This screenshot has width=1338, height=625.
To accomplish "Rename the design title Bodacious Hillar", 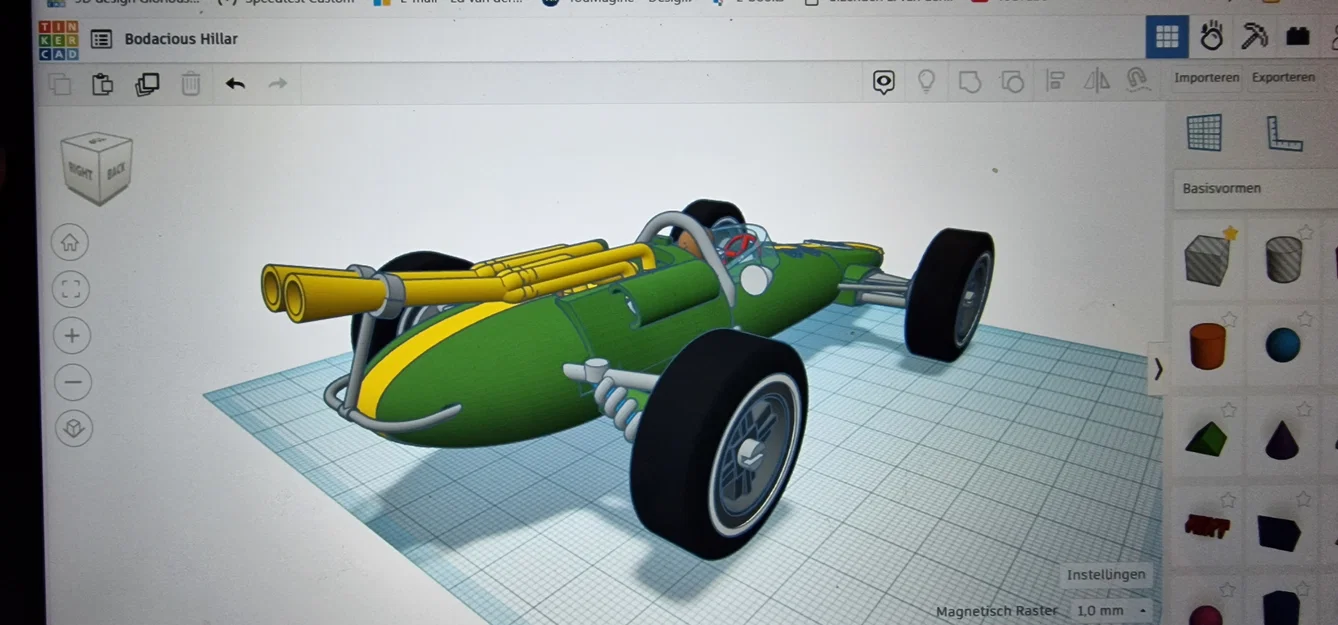I will click(x=181, y=39).
